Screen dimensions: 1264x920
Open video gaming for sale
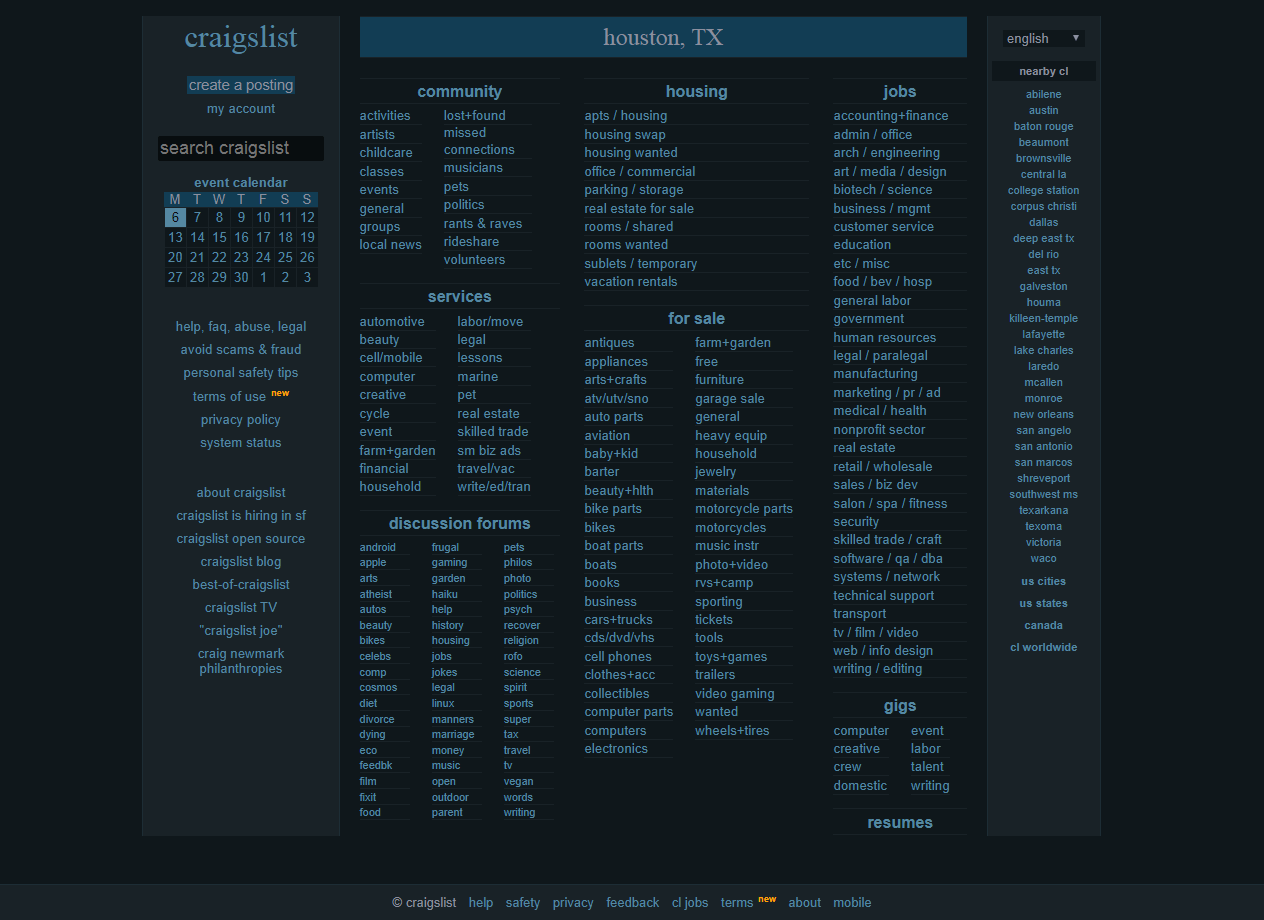point(735,693)
